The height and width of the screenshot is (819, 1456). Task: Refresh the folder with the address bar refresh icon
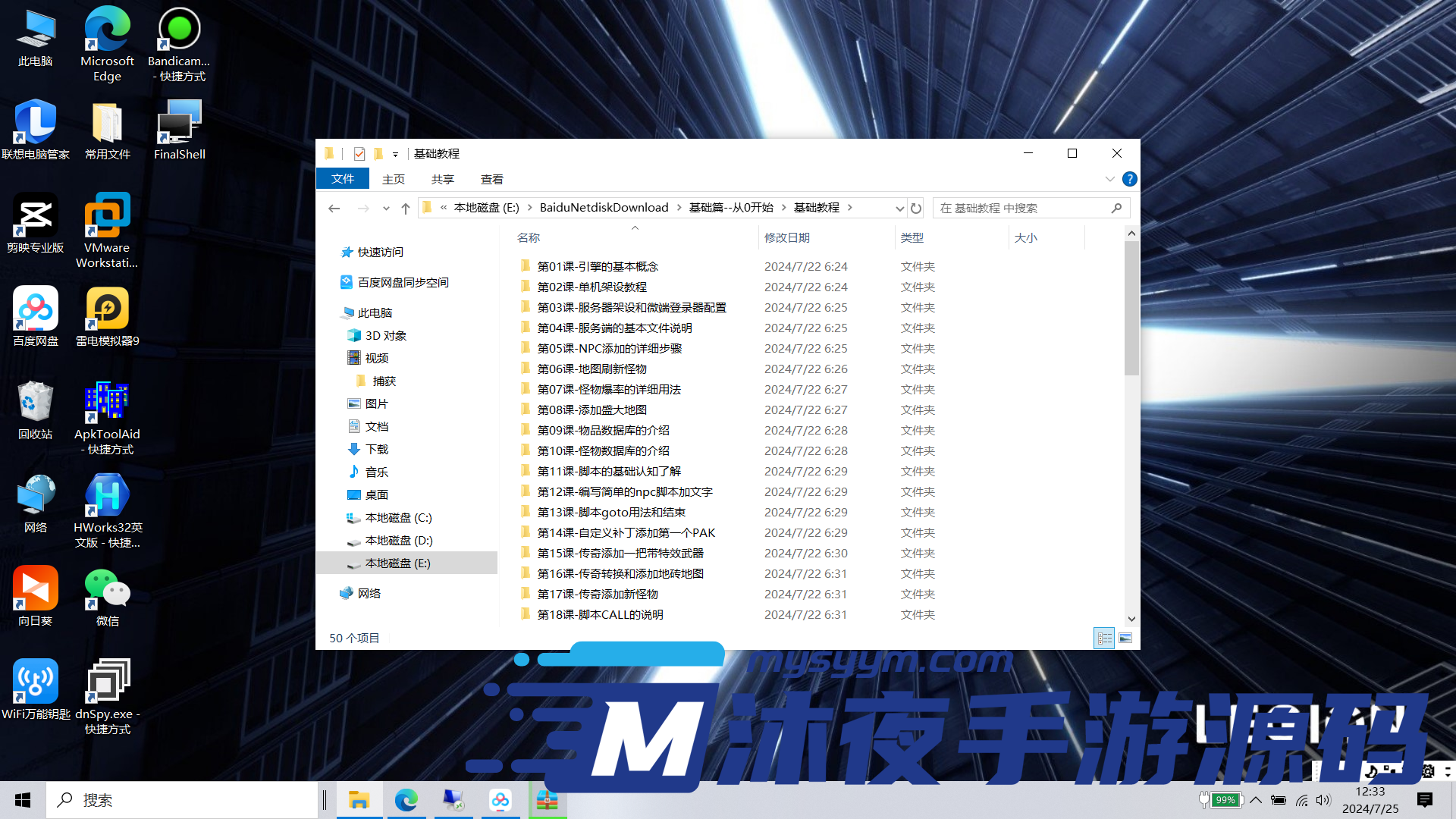tap(916, 208)
